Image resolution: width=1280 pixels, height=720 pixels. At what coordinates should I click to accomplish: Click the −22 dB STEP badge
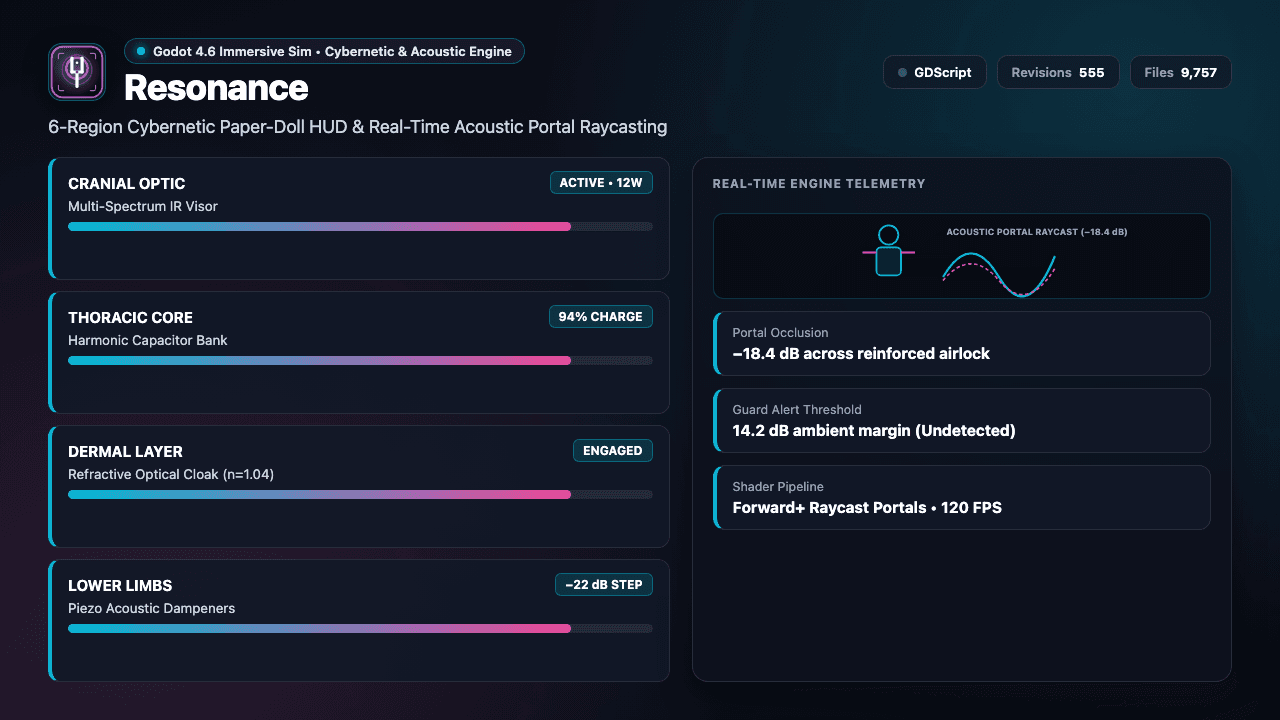click(604, 585)
